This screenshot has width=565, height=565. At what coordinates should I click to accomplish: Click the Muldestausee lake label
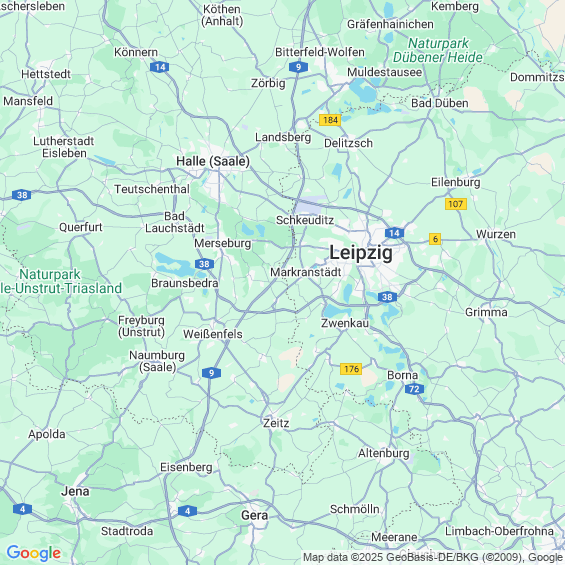point(384,72)
